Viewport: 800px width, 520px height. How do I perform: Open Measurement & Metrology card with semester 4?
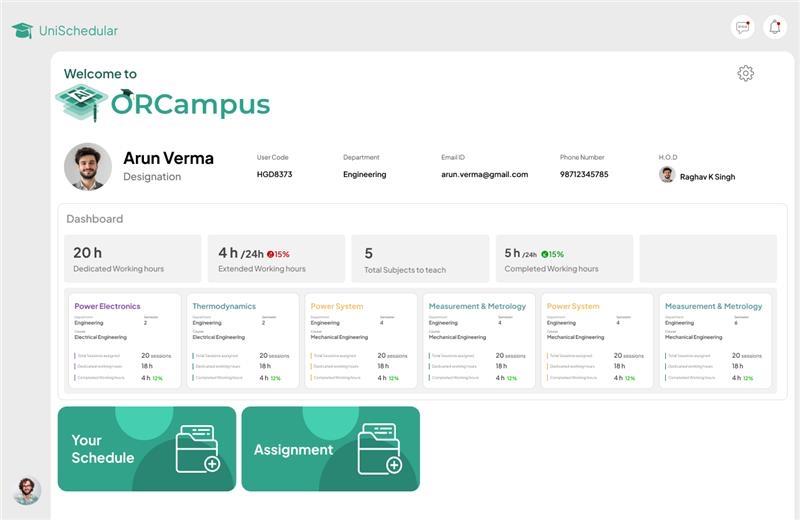[x=479, y=340]
